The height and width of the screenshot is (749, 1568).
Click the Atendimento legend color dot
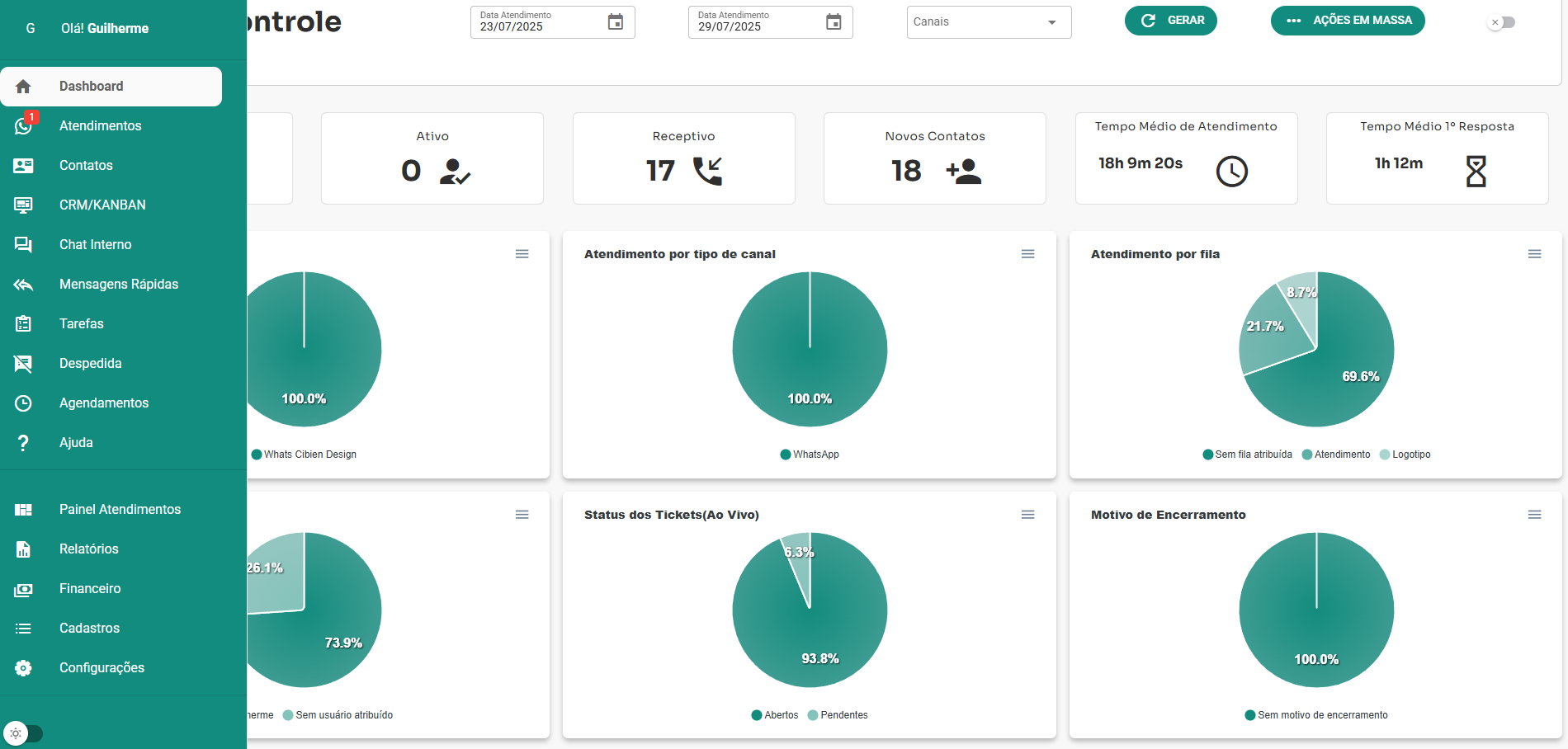tap(1307, 455)
